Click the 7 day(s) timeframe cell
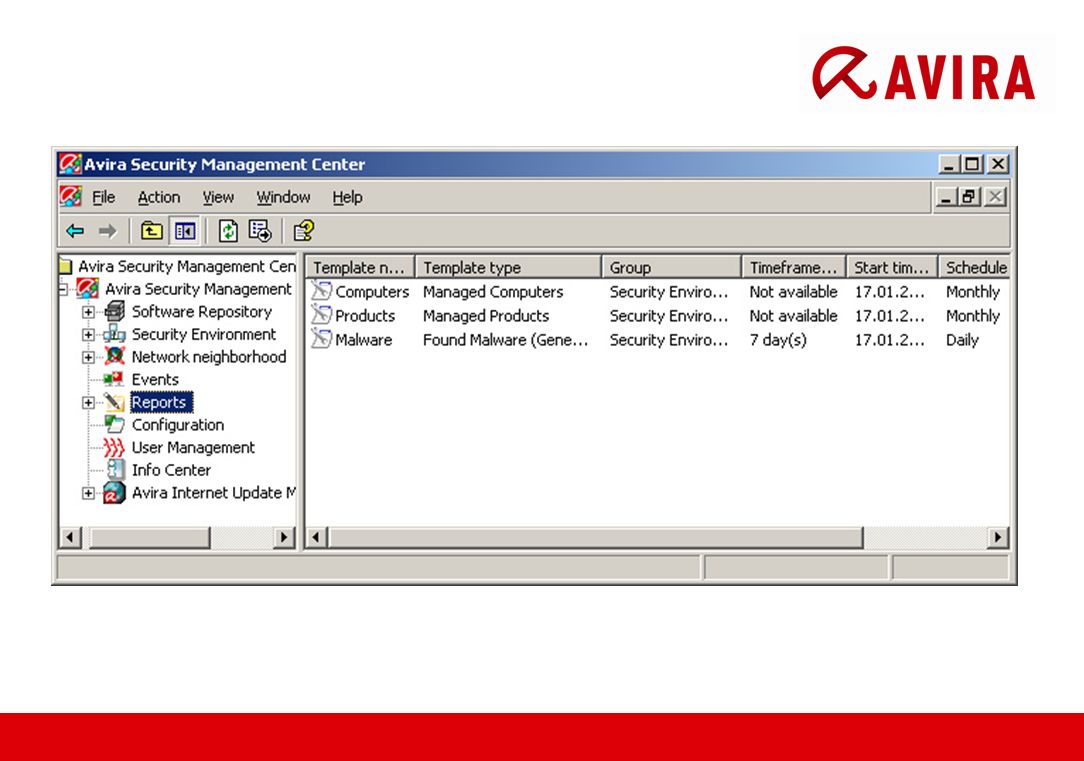The width and height of the screenshot is (1084, 761). tap(778, 340)
